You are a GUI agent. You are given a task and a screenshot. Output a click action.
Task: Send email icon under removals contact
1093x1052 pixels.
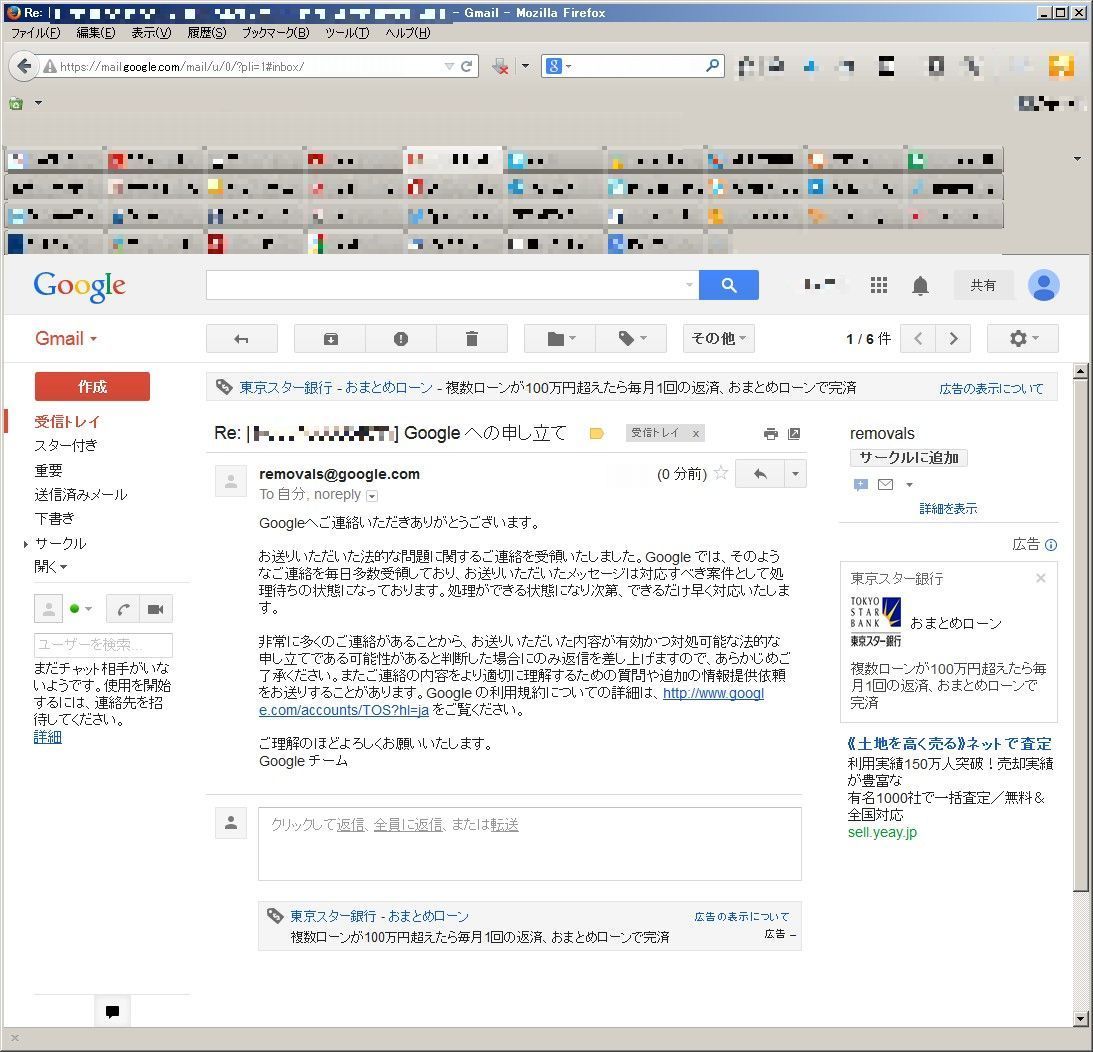click(885, 485)
